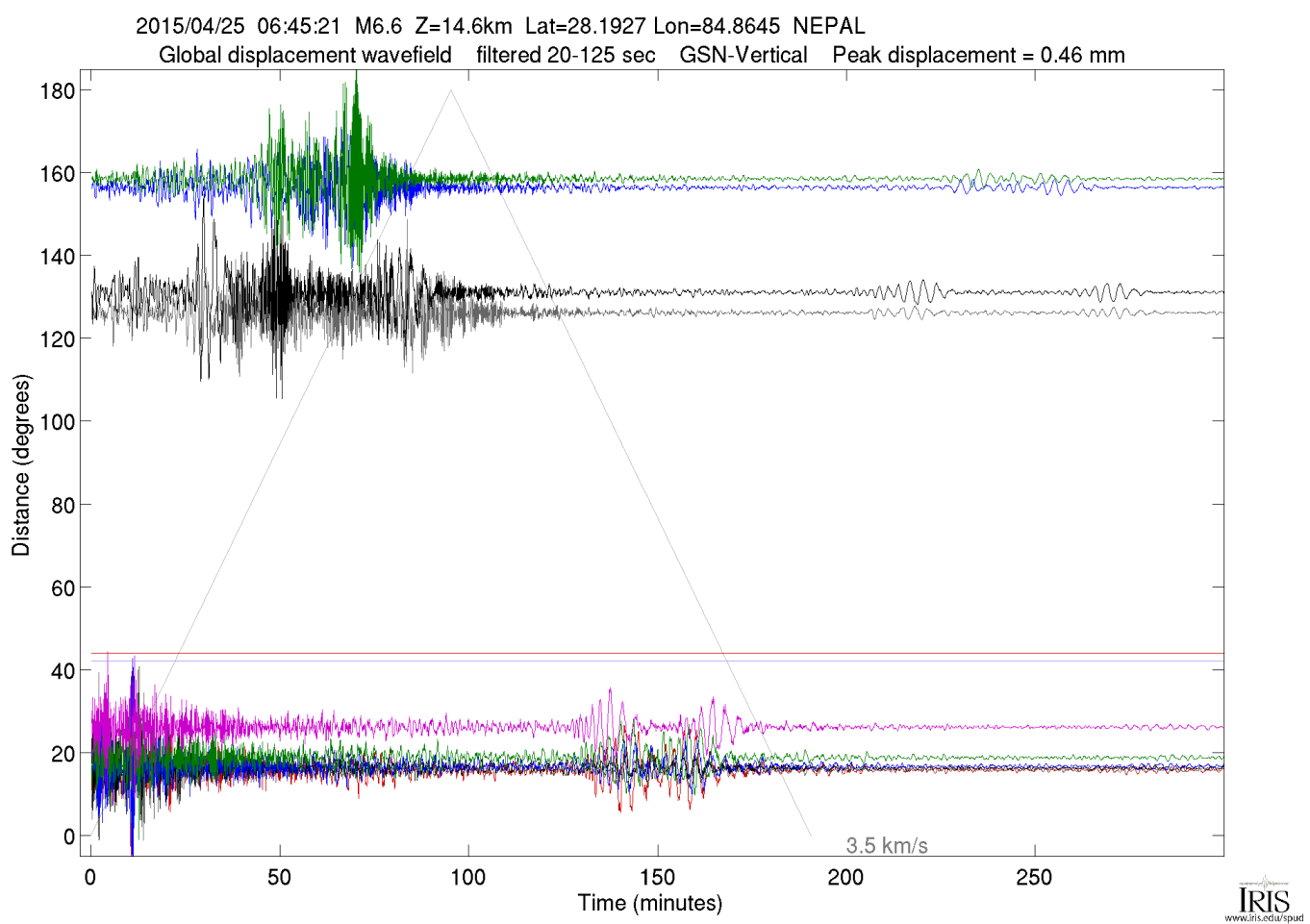Click the IRIS logo in the corner
This screenshot has width=1310, height=924.
coord(1264,896)
